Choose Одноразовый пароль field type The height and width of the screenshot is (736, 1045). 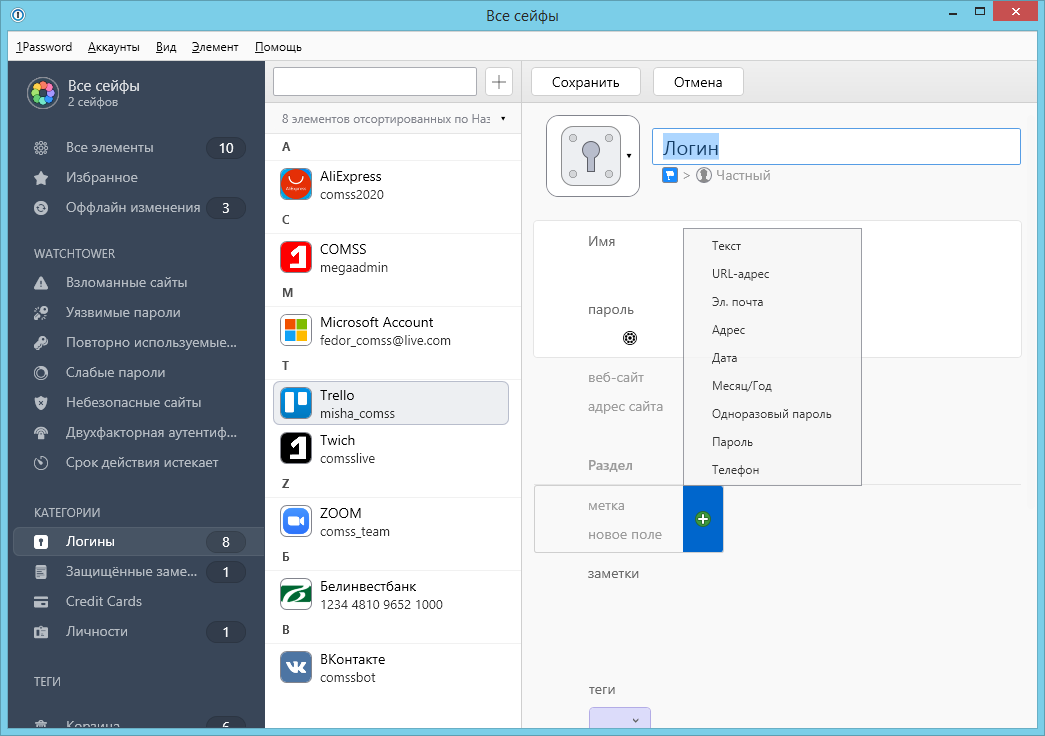[772, 414]
